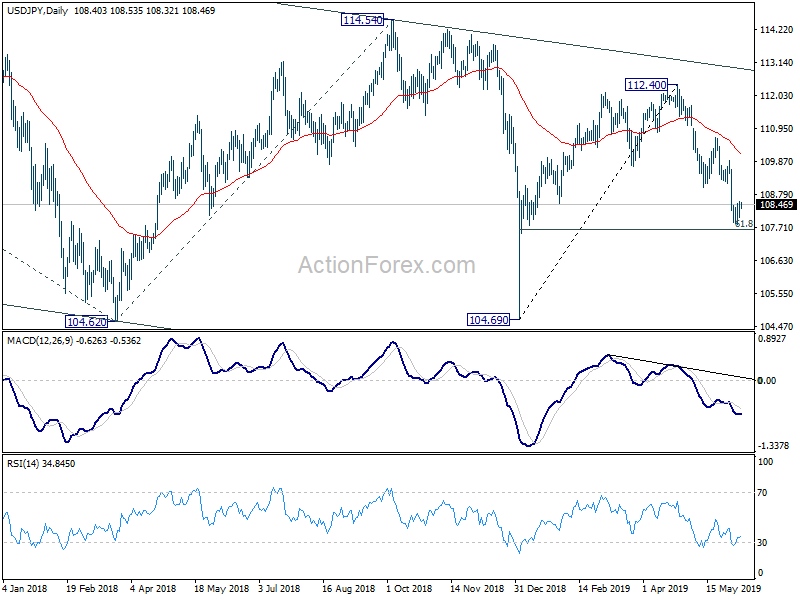
Task: Click the USDJPY,Daily chart title
Action: pyautogui.click(x=37, y=10)
